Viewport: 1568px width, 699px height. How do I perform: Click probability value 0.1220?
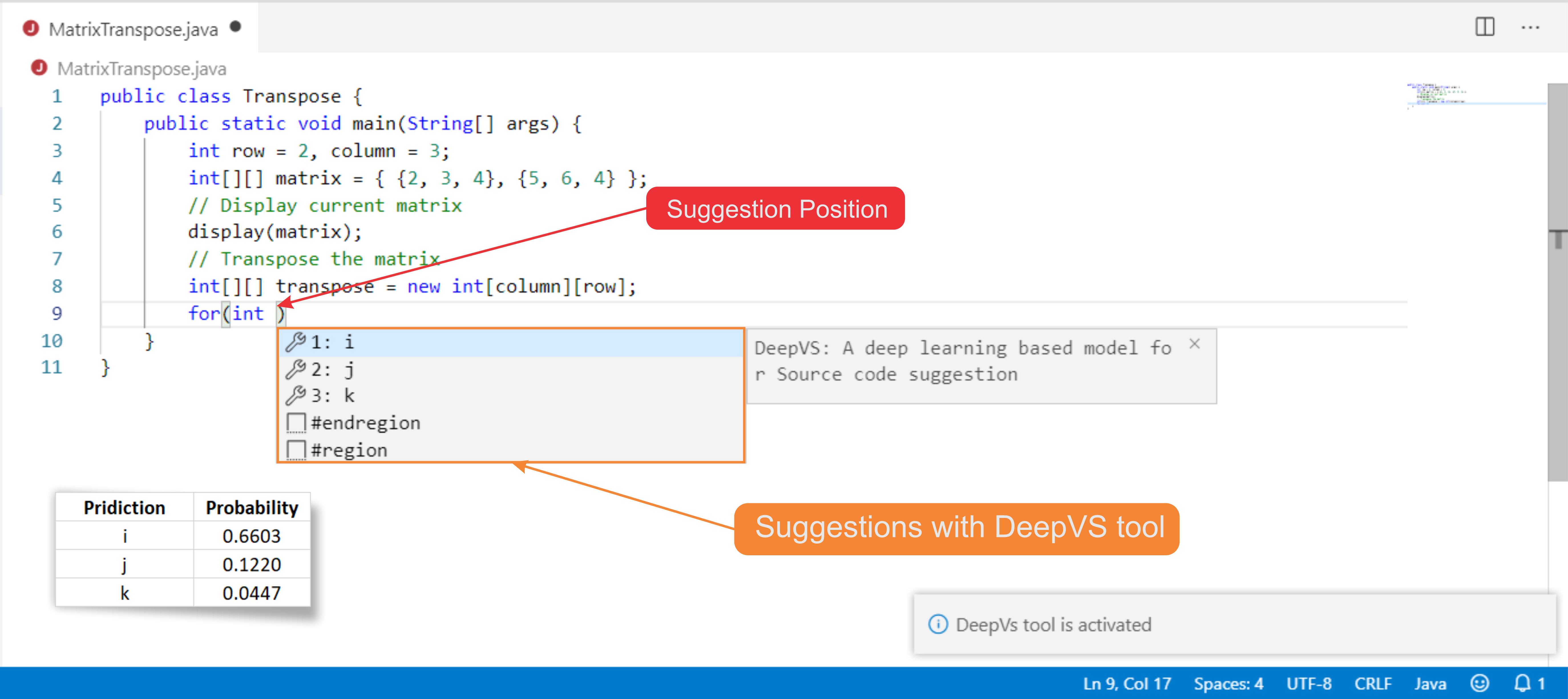click(251, 565)
